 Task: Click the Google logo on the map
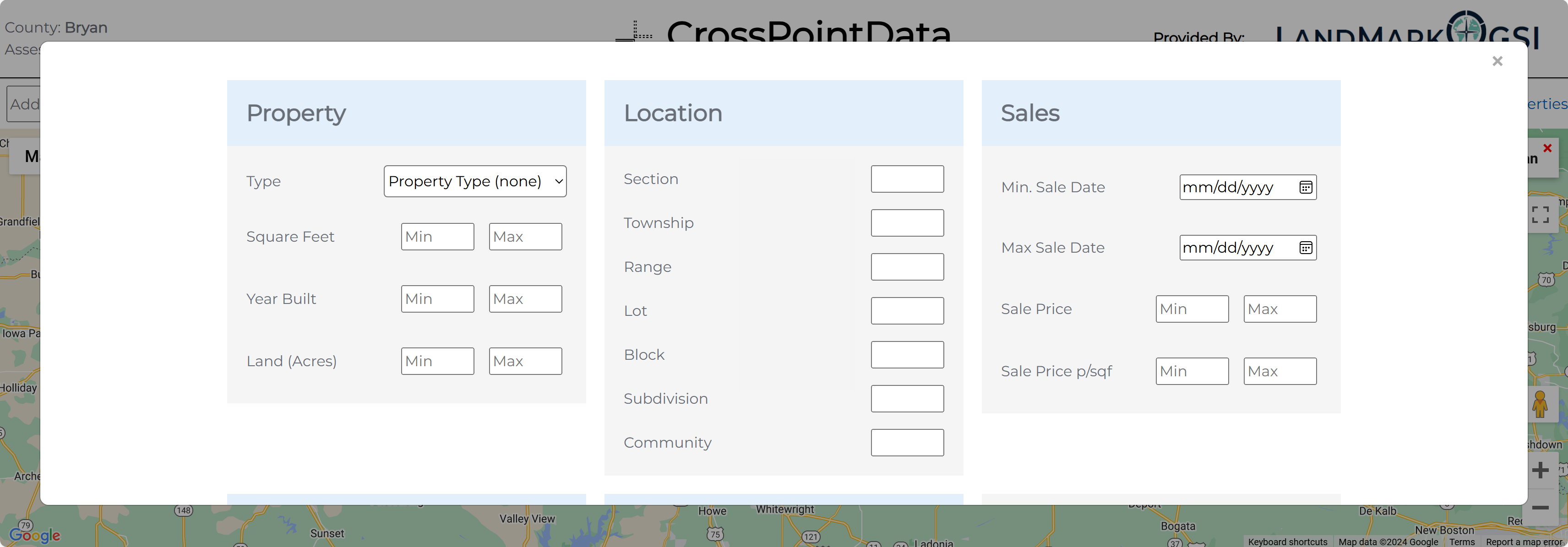[35, 535]
